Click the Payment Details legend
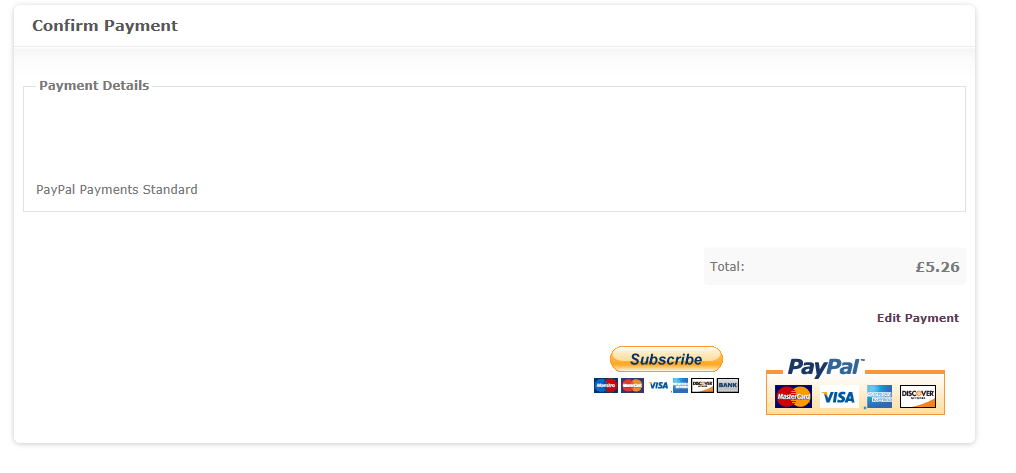 pyautogui.click(x=94, y=86)
